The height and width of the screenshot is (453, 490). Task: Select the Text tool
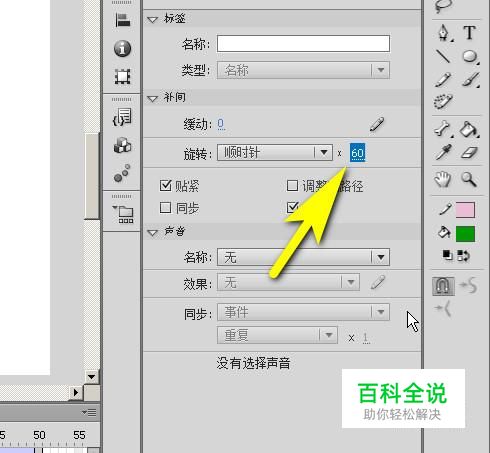point(469,32)
